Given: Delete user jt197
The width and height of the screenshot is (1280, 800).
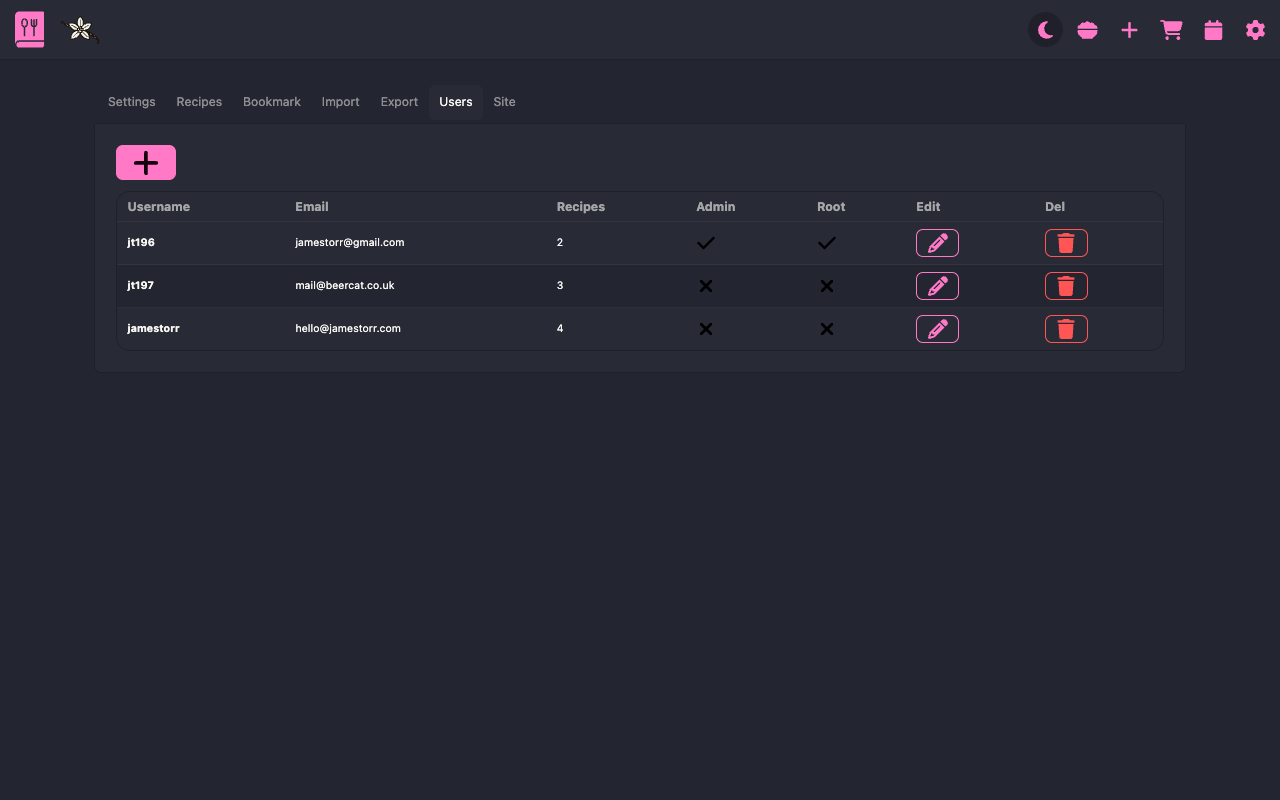Looking at the screenshot, I should coord(1066,286).
